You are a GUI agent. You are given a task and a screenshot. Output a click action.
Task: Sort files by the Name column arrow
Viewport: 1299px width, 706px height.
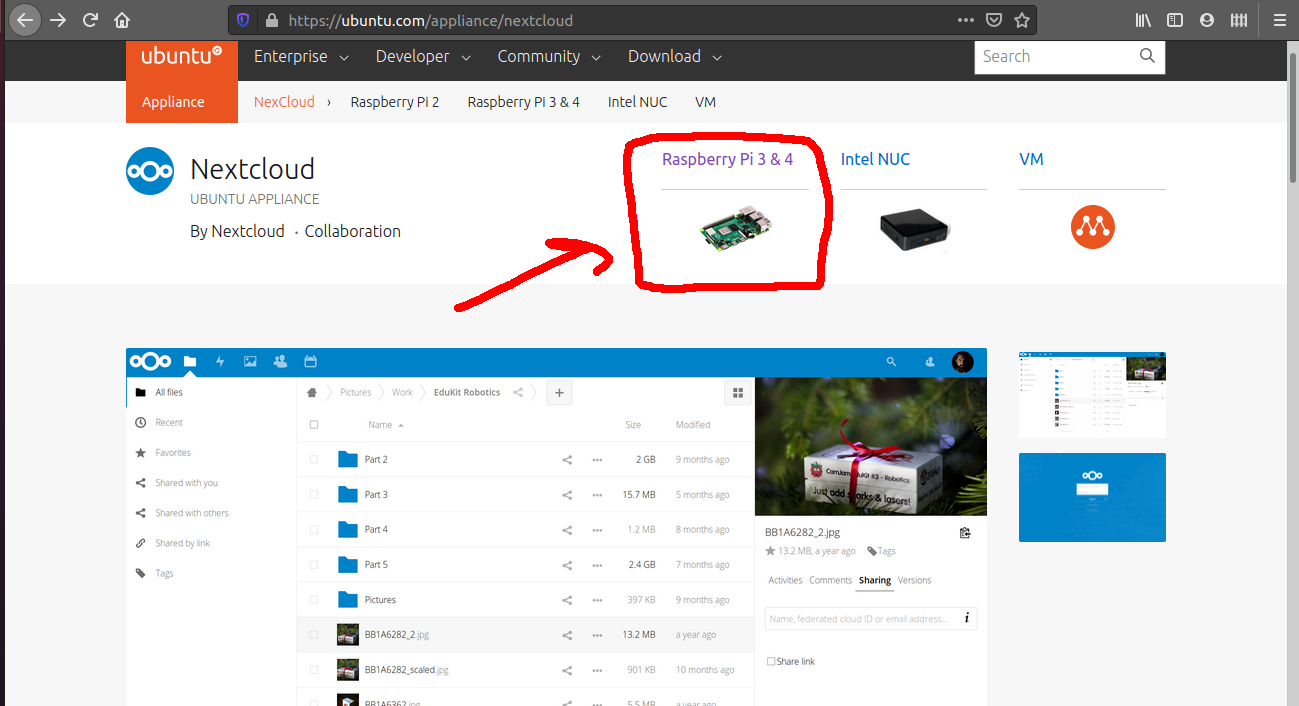pyautogui.click(x=401, y=426)
